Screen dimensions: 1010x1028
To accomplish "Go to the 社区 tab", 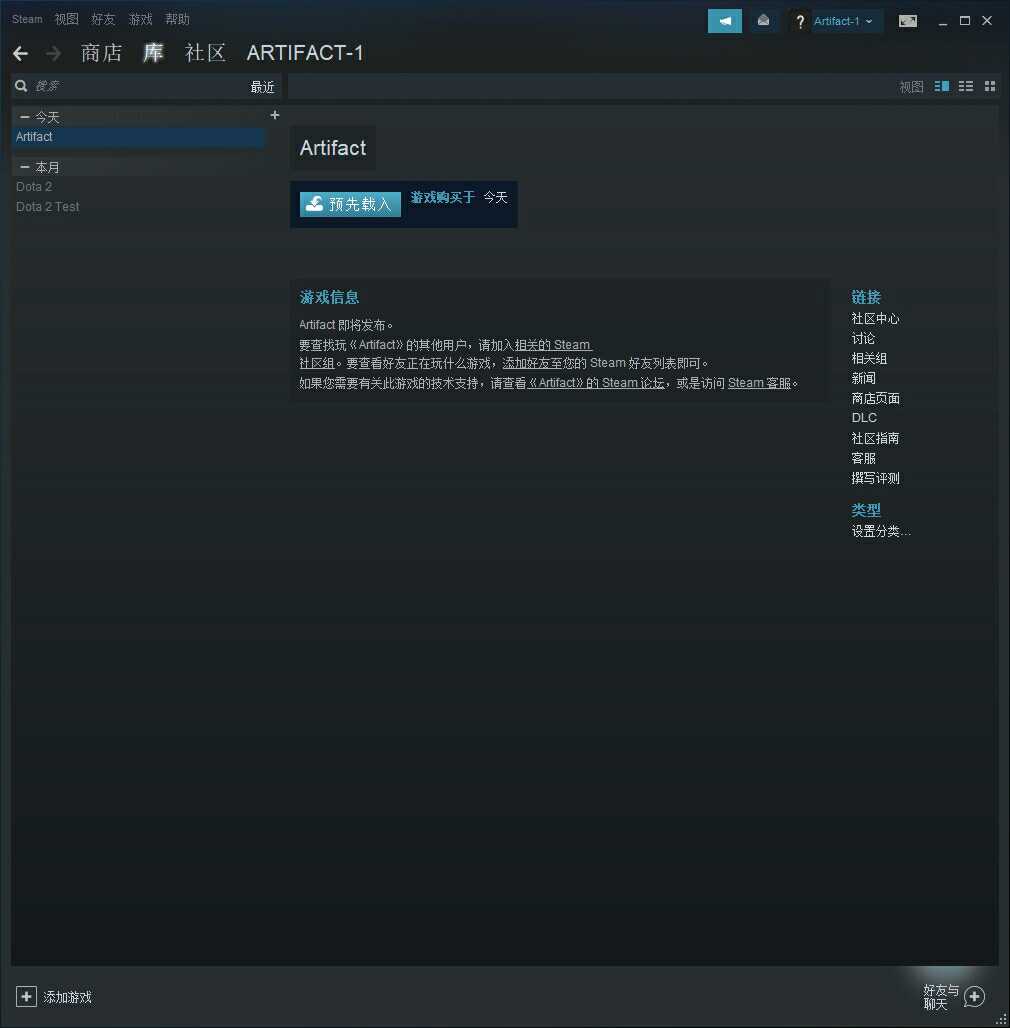I will pos(205,53).
